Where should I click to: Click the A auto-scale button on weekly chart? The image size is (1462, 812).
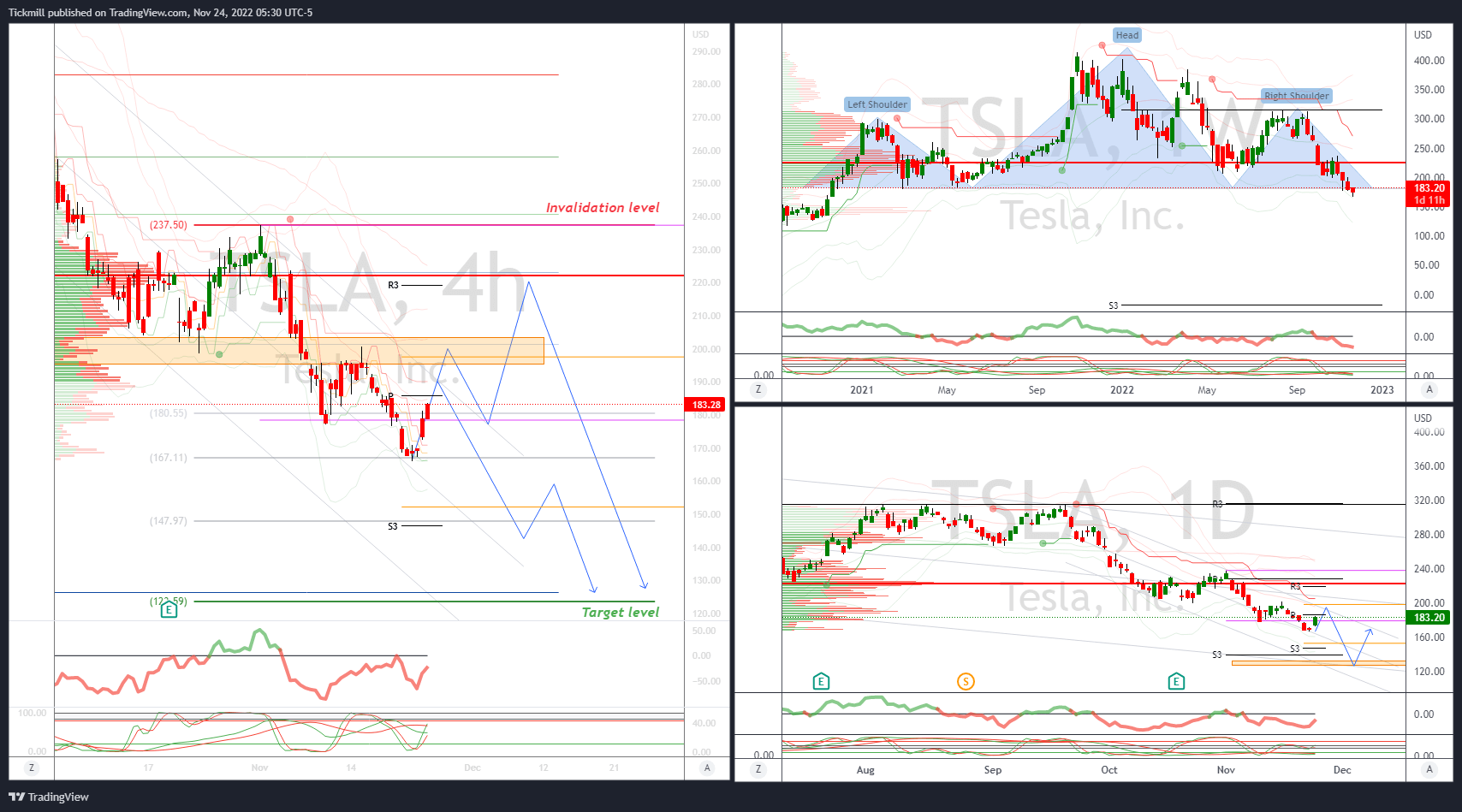point(1429,389)
